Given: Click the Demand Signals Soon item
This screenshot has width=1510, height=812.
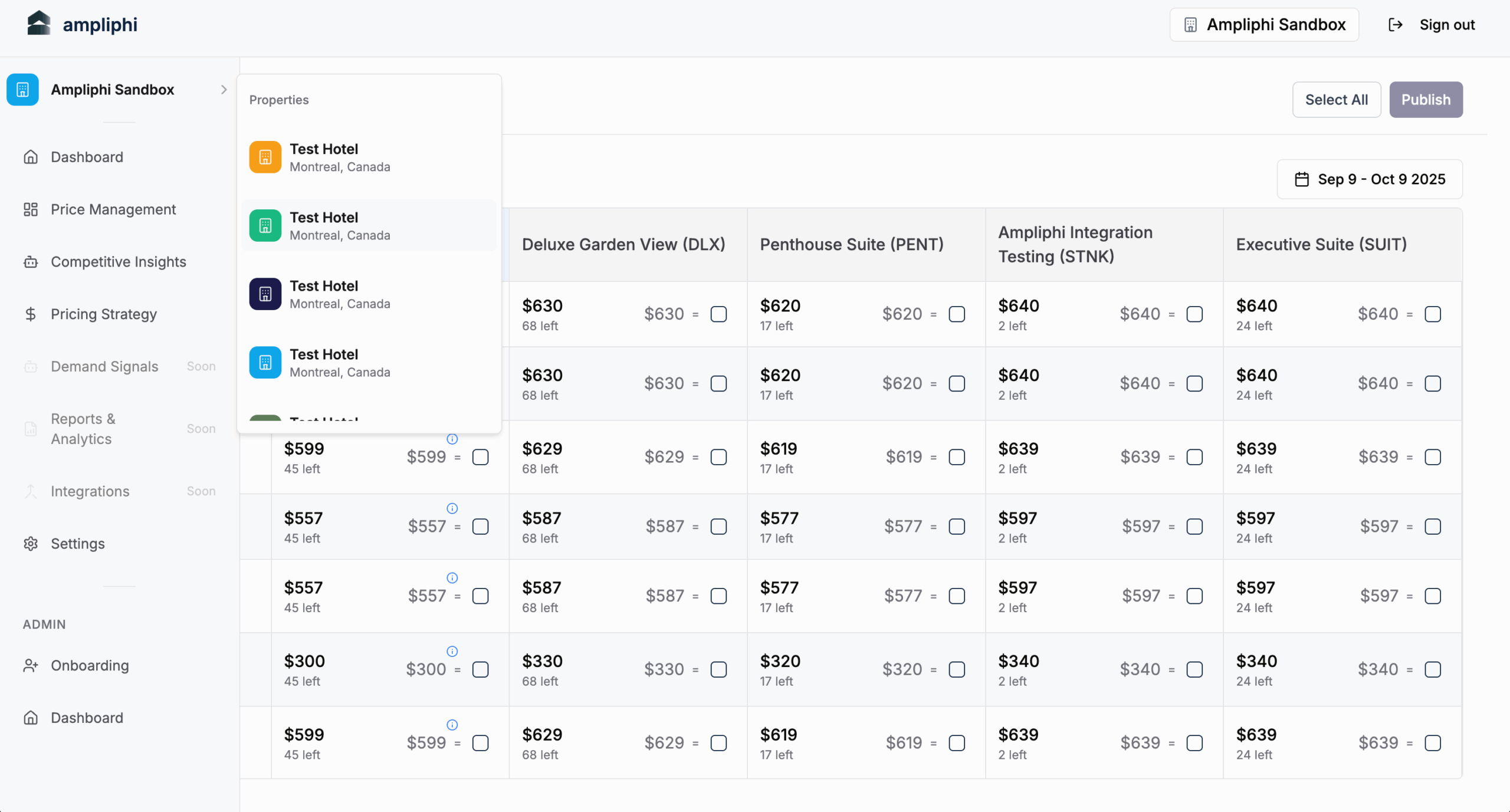Looking at the screenshot, I should [120, 367].
